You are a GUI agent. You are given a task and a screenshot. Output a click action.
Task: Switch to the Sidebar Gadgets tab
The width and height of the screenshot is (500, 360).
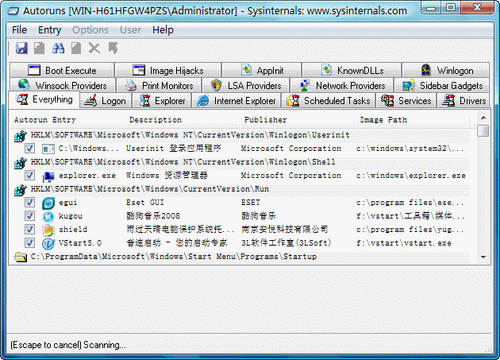coord(442,85)
